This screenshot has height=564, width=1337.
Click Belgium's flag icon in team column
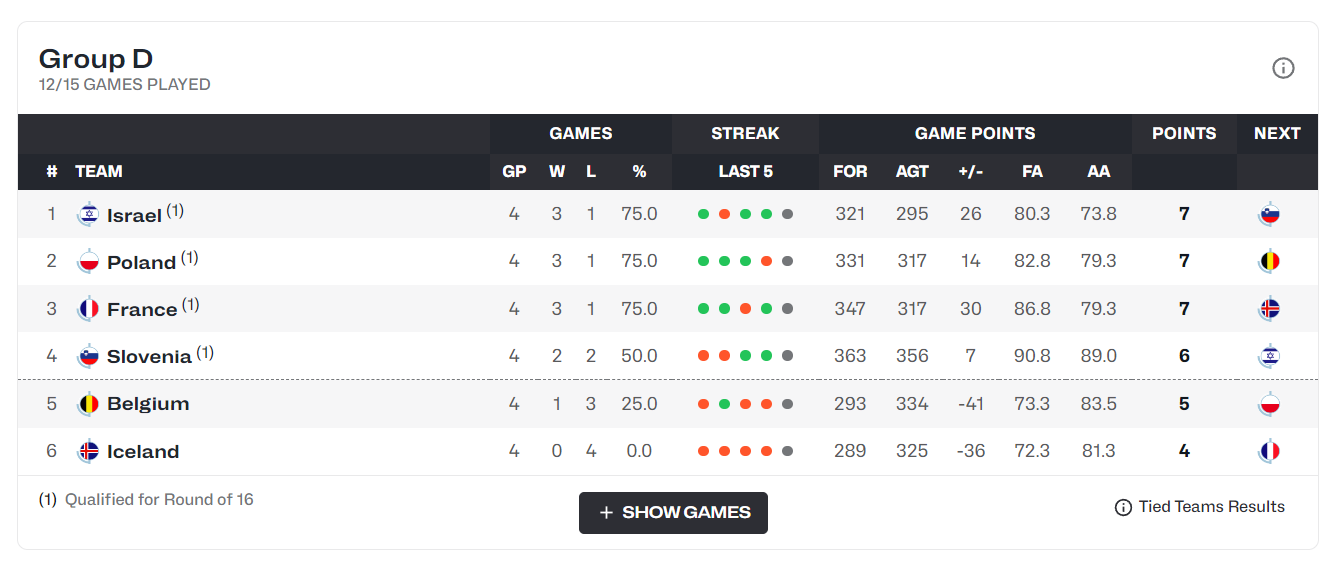pos(89,404)
